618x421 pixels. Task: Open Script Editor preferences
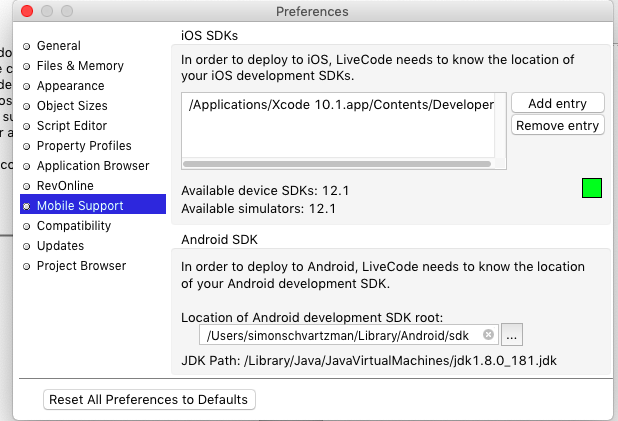coord(71,126)
